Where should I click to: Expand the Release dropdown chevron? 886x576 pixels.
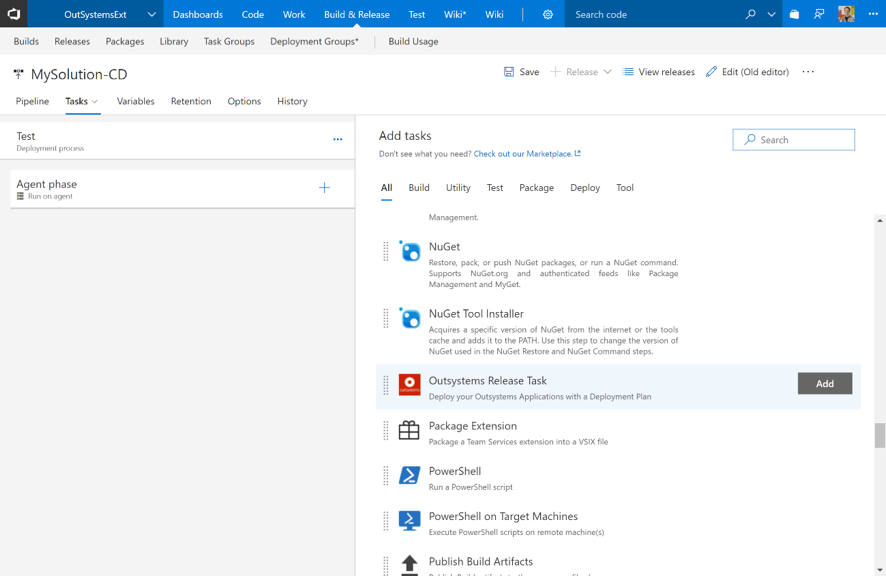pyautogui.click(x=607, y=72)
